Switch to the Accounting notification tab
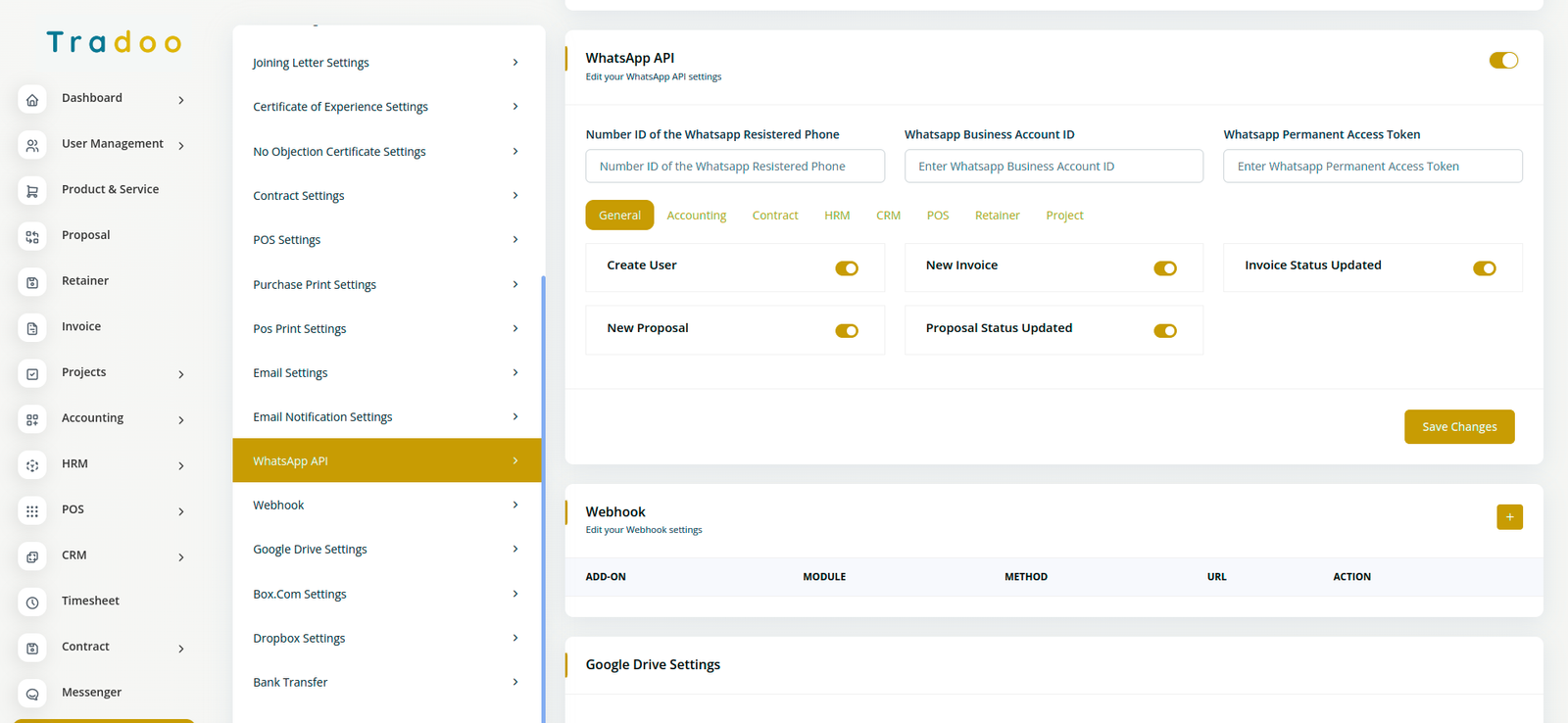 (x=696, y=216)
